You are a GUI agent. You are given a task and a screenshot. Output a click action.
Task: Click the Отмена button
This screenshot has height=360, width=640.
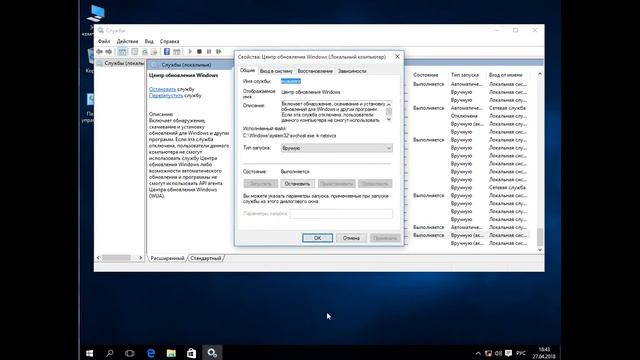(x=351, y=238)
